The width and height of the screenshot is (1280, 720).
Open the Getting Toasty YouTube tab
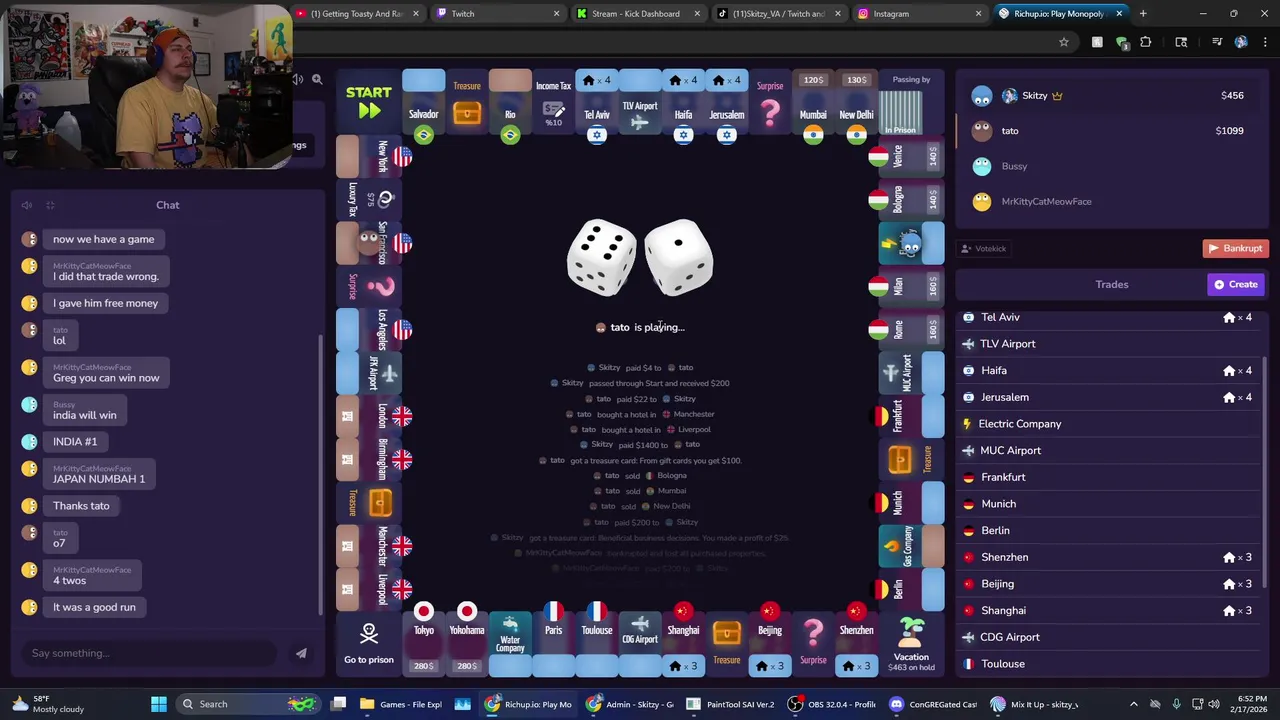pyautogui.click(x=359, y=14)
